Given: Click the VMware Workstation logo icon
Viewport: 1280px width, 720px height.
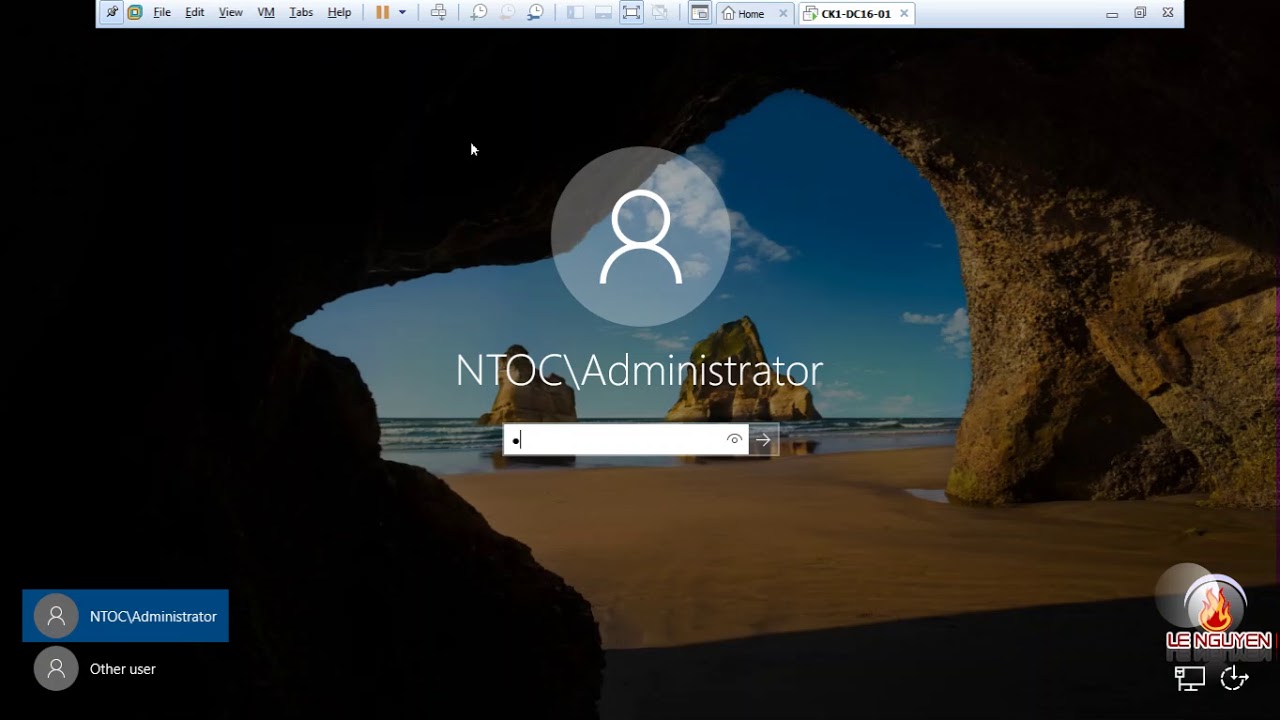Looking at the screenshot, I should pyautogui.click(x=135, y=13).
